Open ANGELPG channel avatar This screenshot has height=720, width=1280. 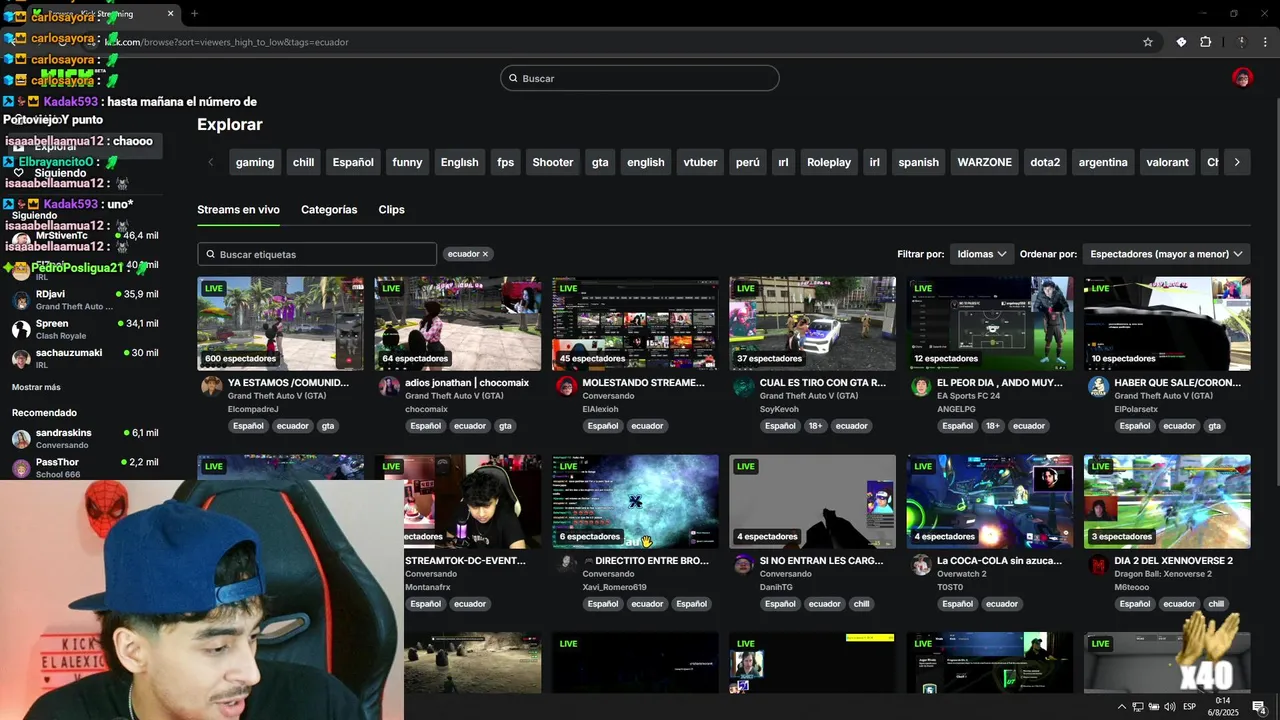coord(921,387)
